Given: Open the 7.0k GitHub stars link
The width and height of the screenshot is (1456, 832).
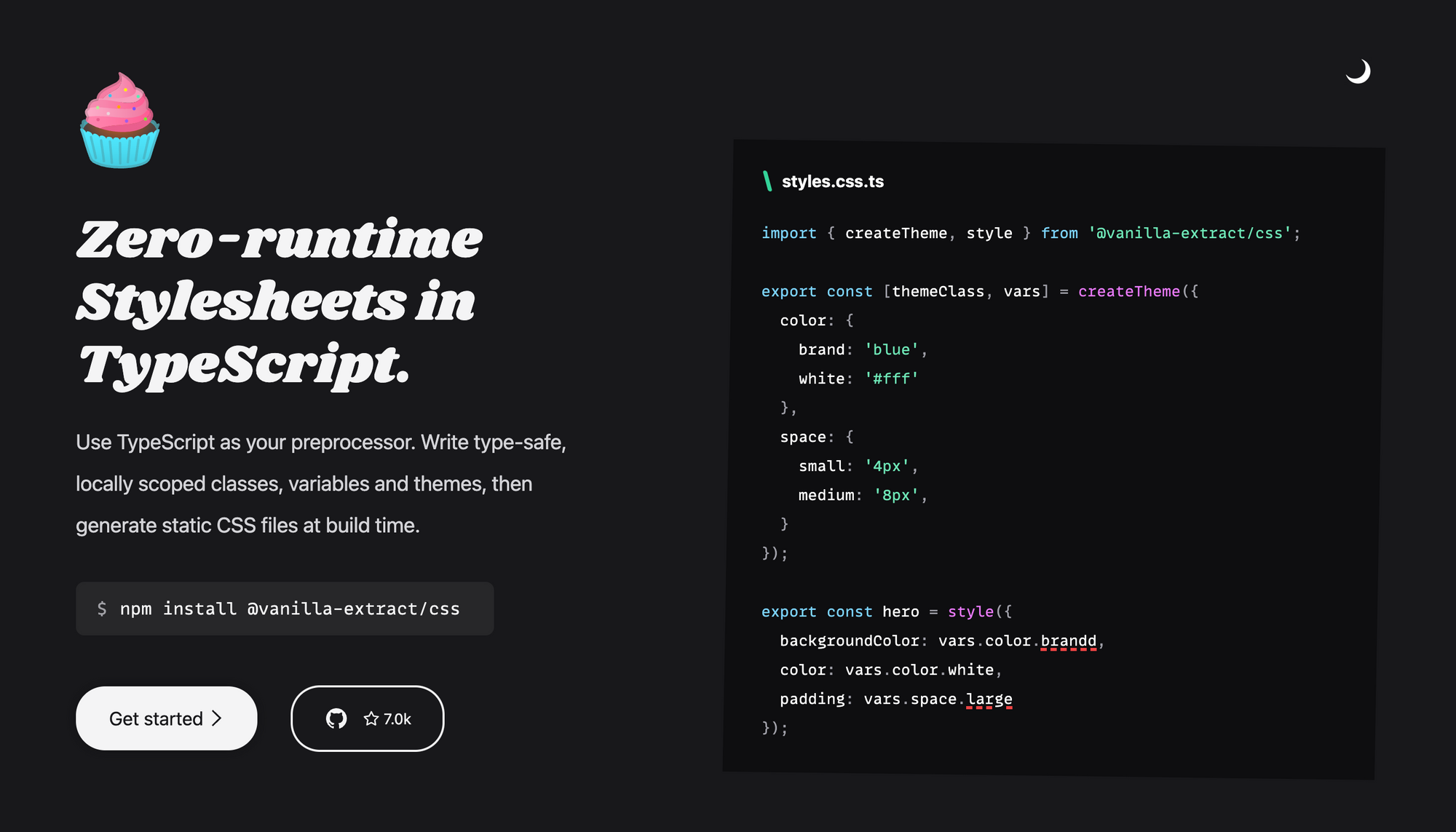Looking at the screenshot, I should tap(397, 719).
